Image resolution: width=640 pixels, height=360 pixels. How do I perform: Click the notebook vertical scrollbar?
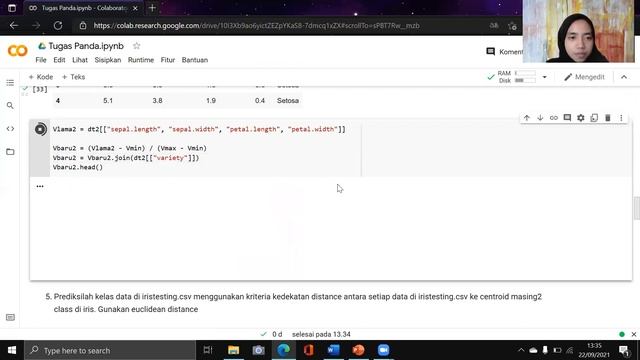click(636, 207)
